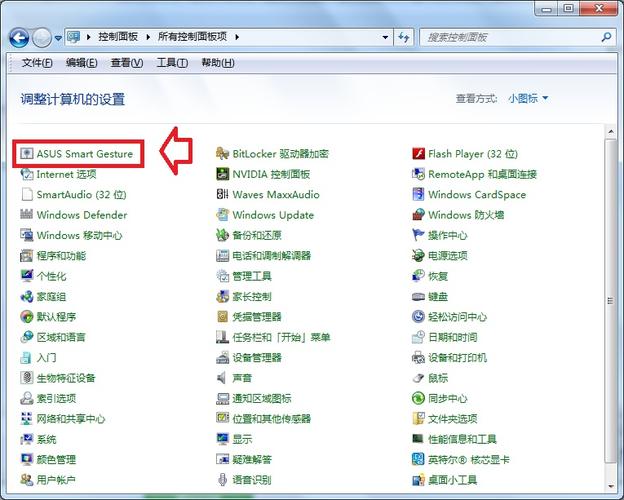Open the 管理工具 icon

point(222,275)
